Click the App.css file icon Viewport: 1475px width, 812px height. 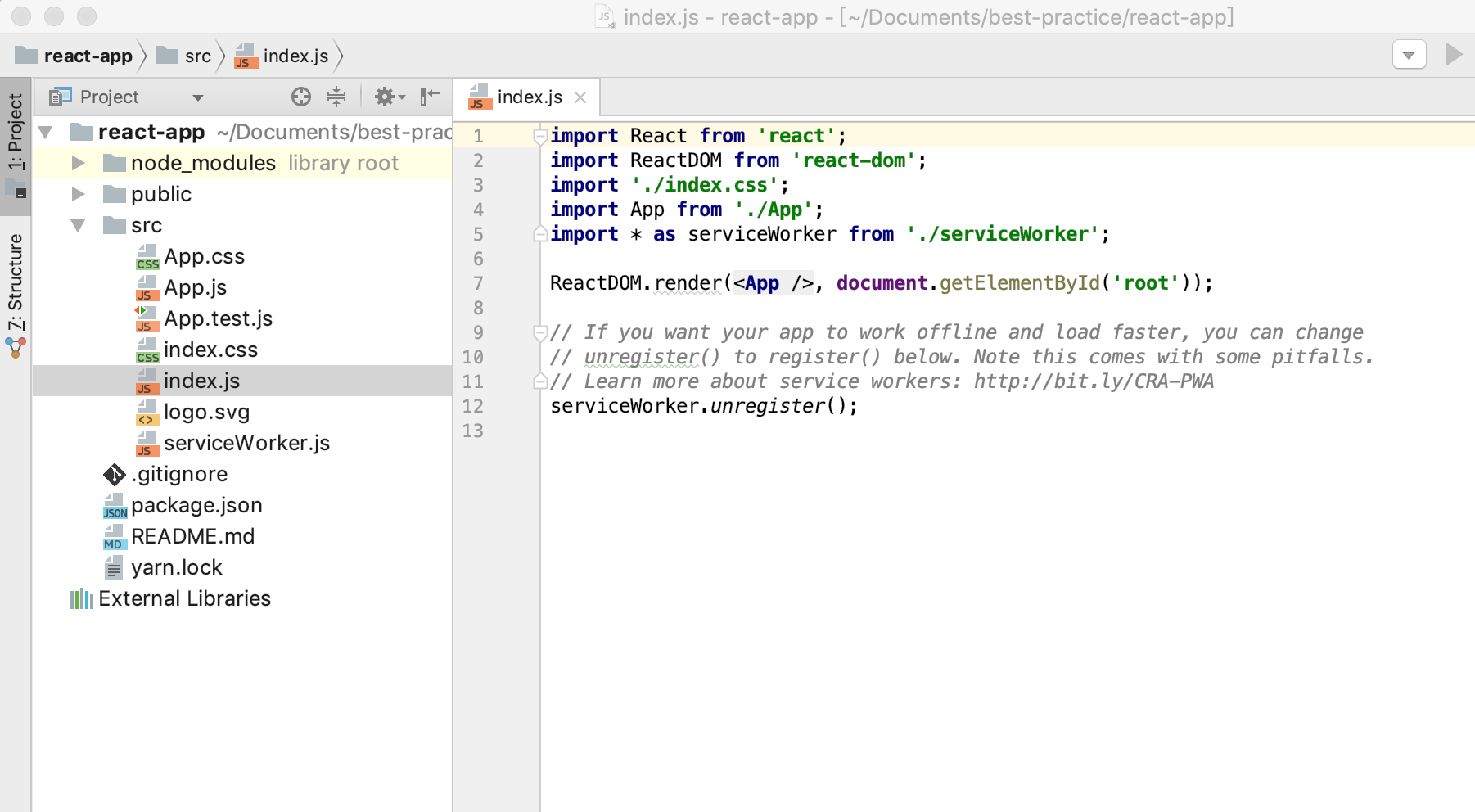click(147, 257)
